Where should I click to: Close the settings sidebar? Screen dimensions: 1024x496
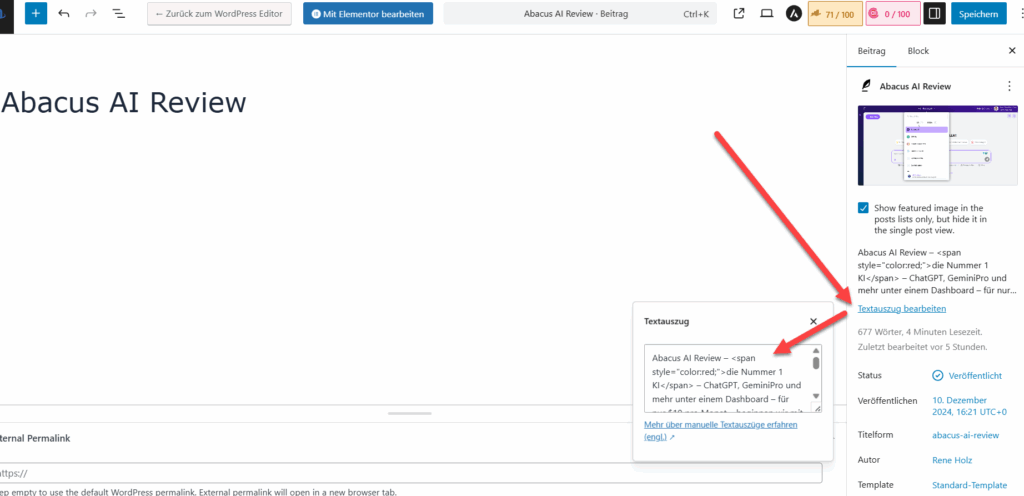(1012, 51)
